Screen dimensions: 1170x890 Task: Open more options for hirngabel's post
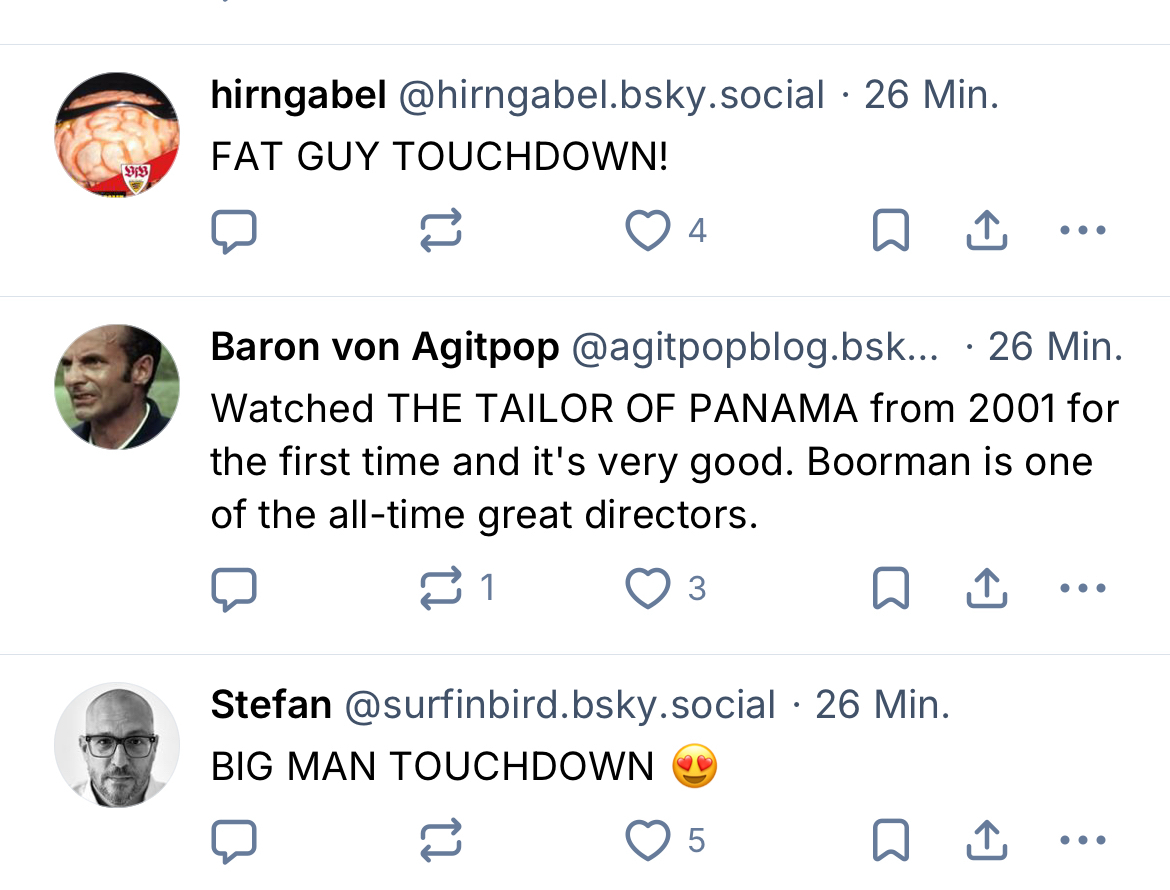click(x=1082, y=231)
